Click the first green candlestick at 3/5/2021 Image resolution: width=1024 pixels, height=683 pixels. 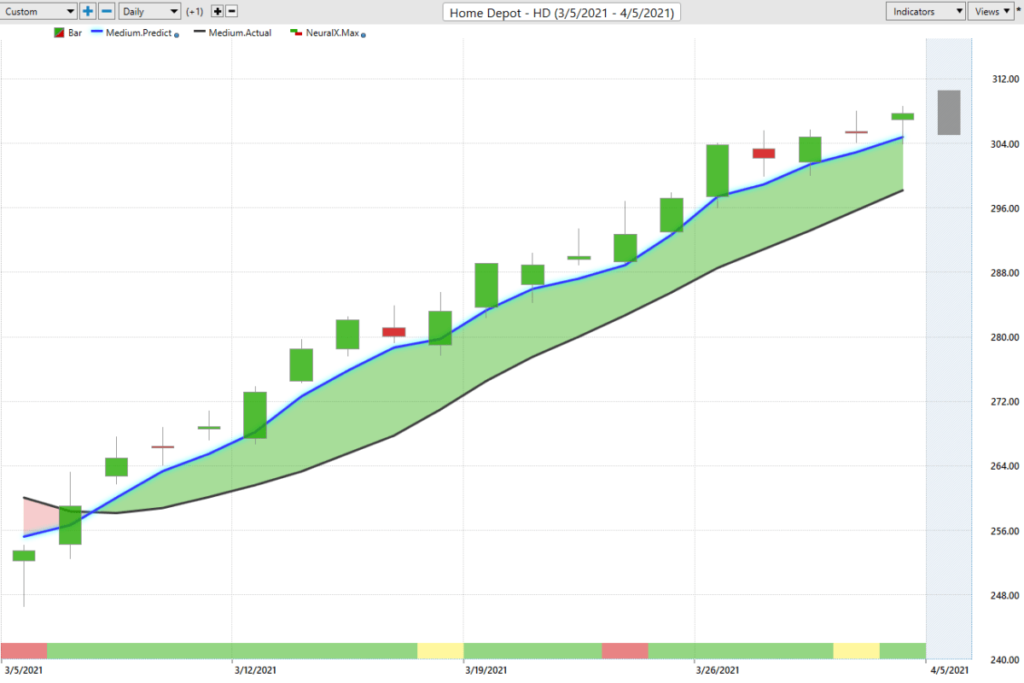(x=24, y=556)
